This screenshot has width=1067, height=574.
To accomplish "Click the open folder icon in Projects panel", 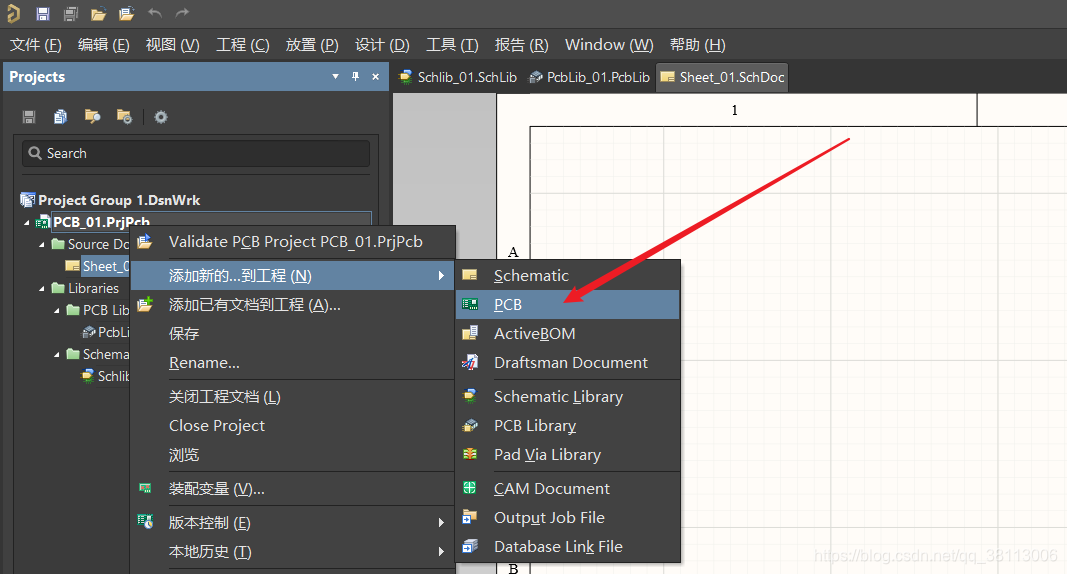I will [93, 117].
